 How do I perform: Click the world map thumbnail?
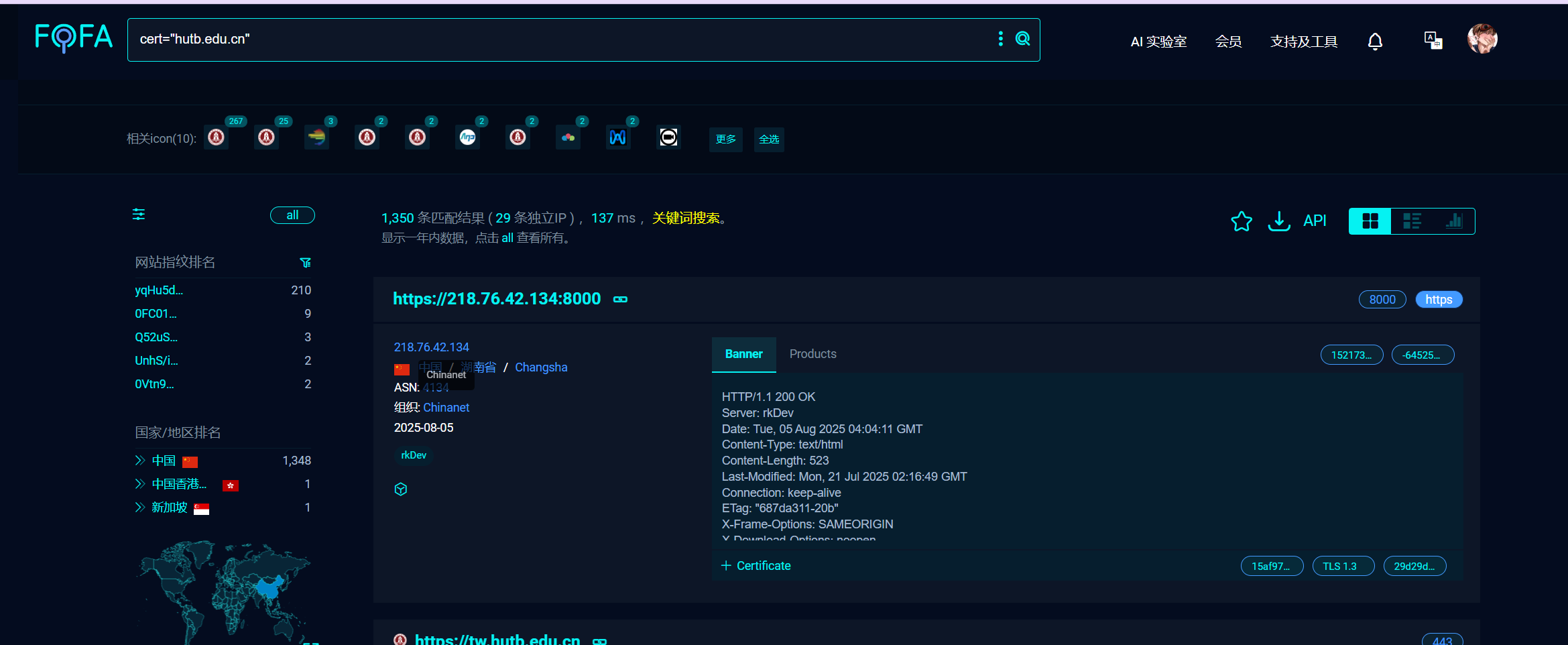(223, 592)
